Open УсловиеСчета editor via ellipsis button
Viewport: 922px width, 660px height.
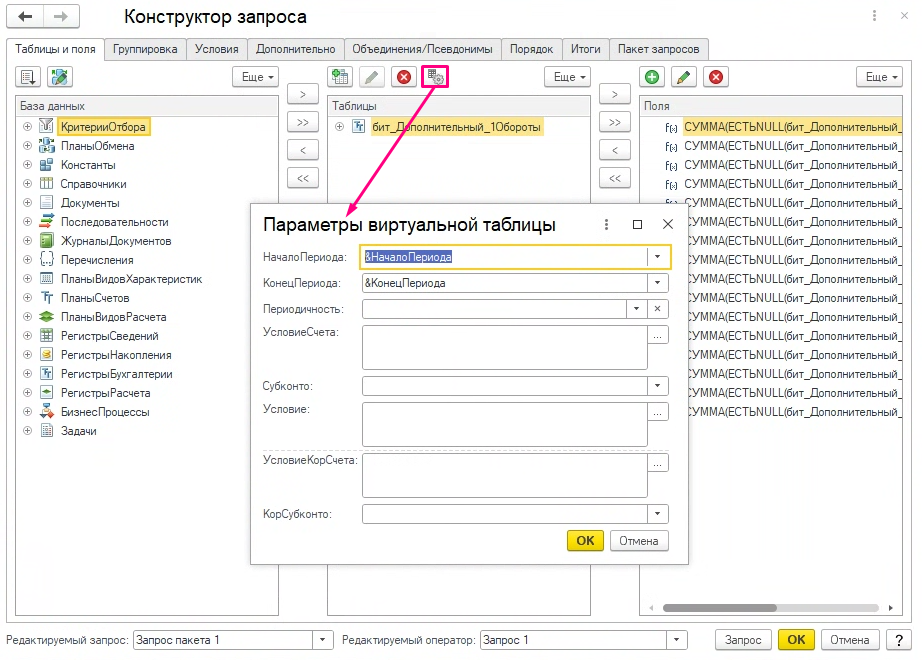658,337
